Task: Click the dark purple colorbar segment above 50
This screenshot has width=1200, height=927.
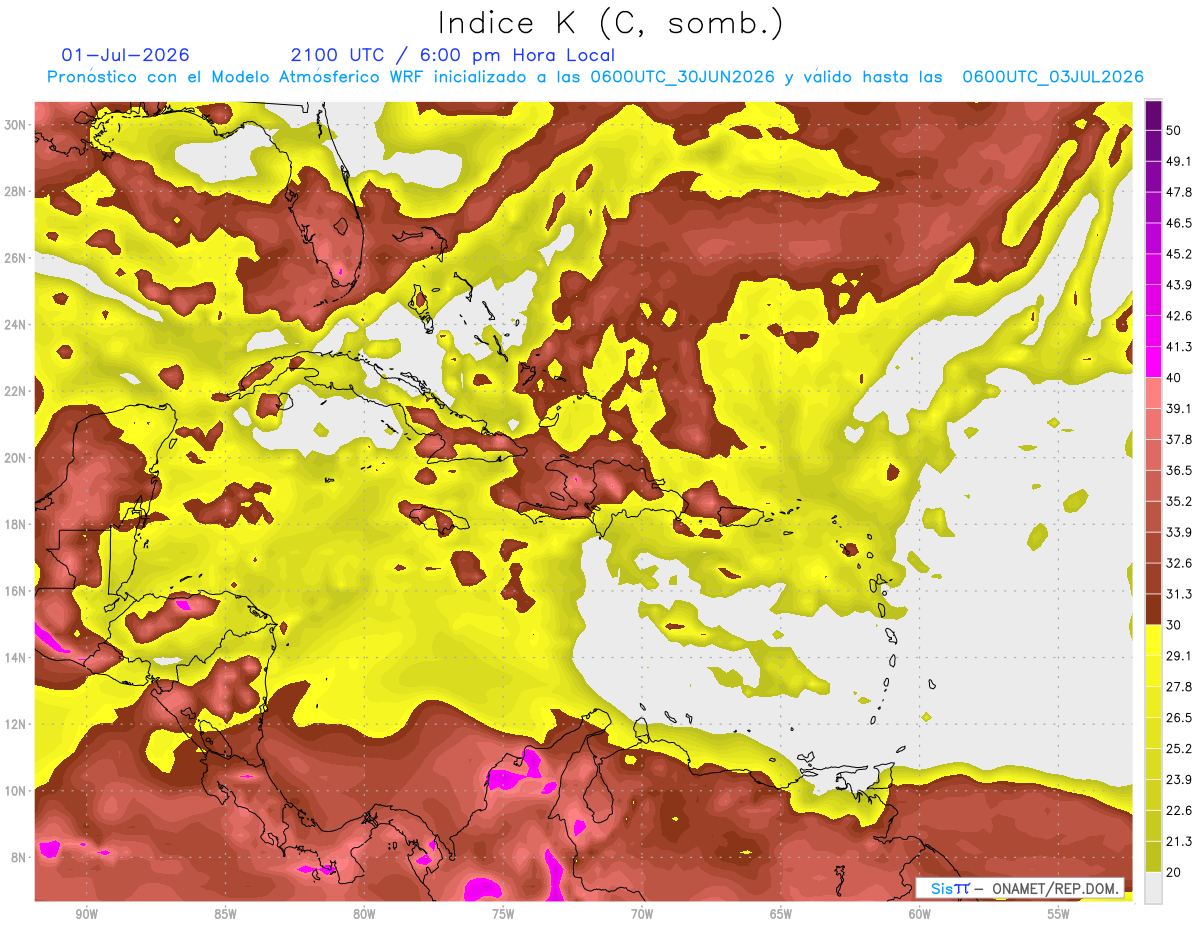Action: 1153,116
